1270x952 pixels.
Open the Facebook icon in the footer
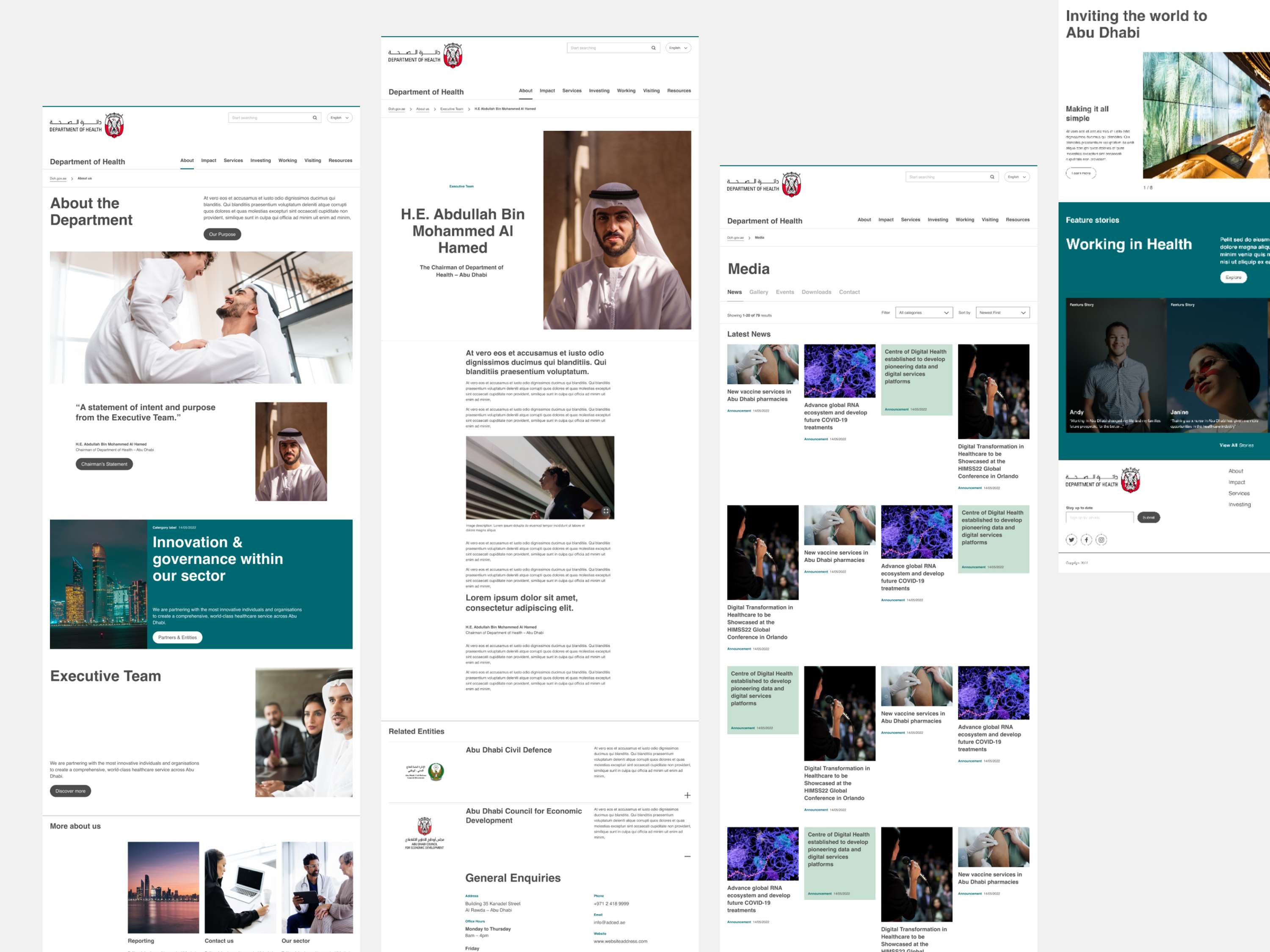pyautogui.click(x=1086, y=539)
